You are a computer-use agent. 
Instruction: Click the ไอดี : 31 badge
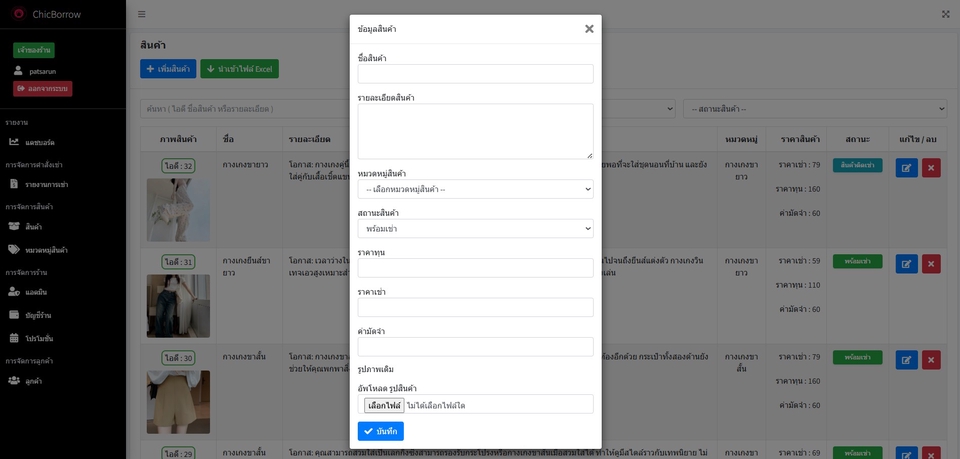point(178,262)
